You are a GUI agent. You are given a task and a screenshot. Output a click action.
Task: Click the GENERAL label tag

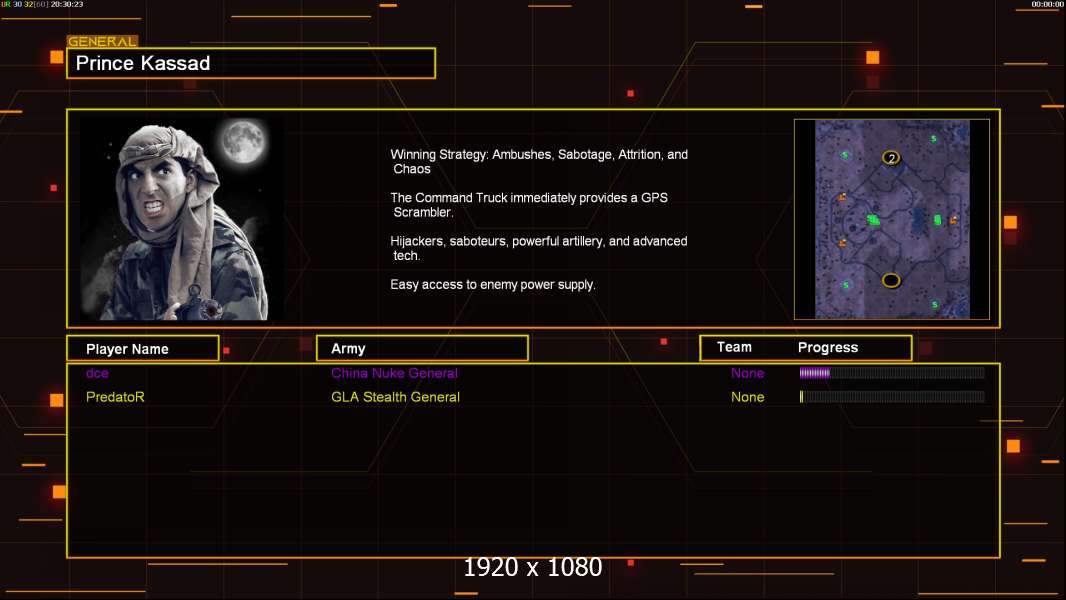click(x=102, y=41)
